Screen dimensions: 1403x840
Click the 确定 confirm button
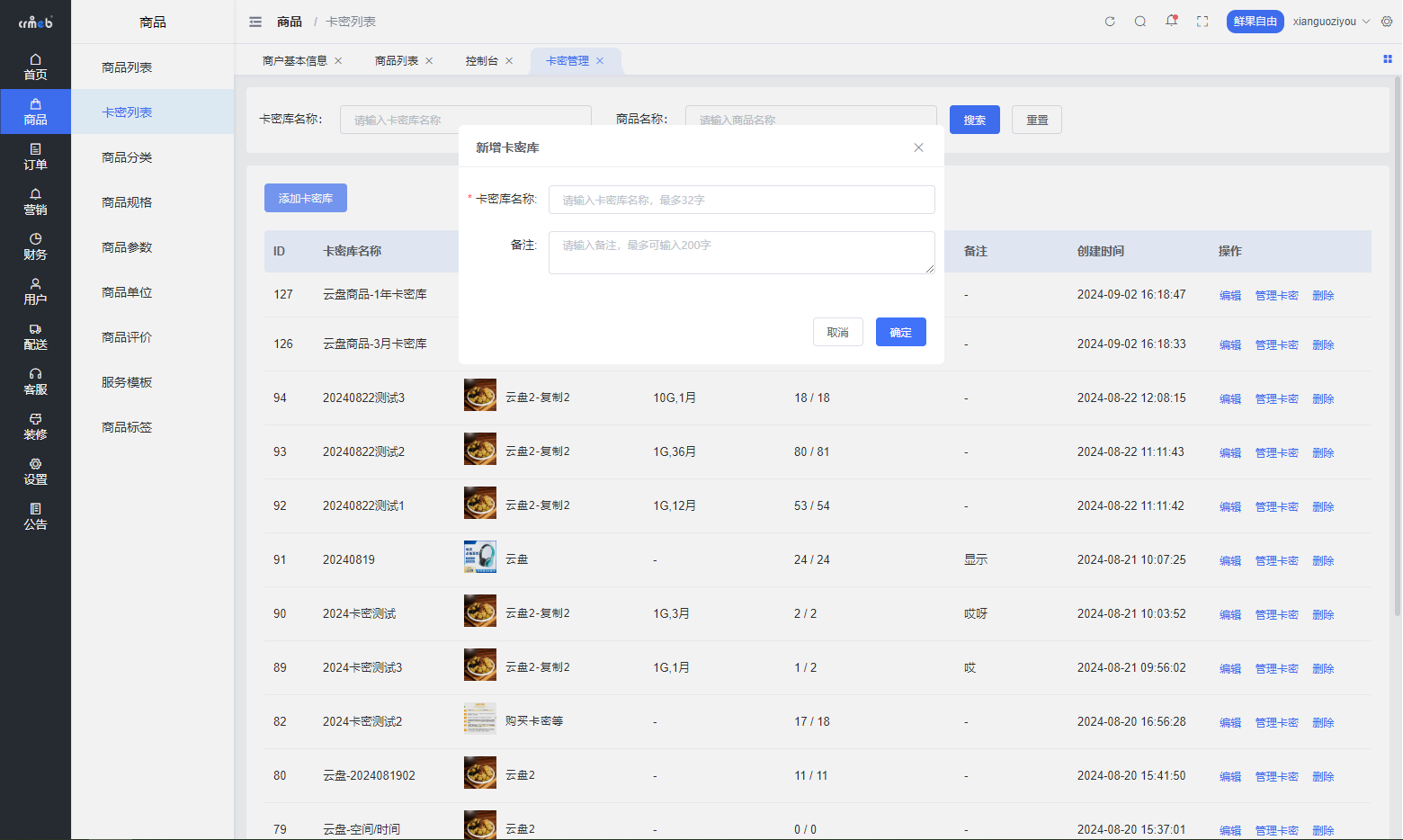tap(901, 332)
